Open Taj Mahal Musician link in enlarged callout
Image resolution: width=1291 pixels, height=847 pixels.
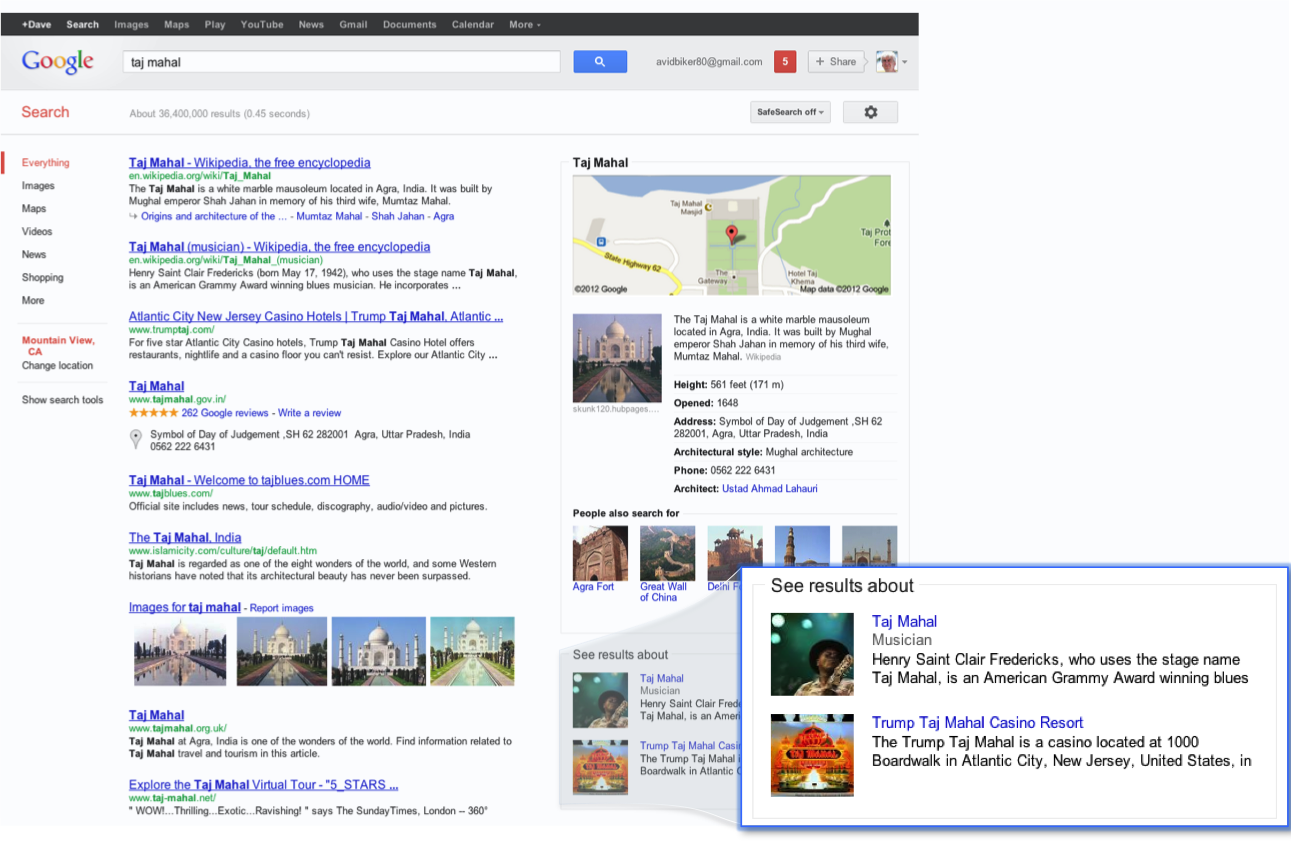click(x=904, y=621)
